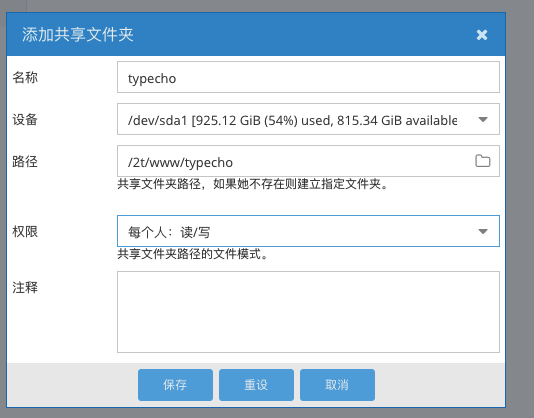Click the 重设 reset button
534x418 pixels.
coord(256,385)
